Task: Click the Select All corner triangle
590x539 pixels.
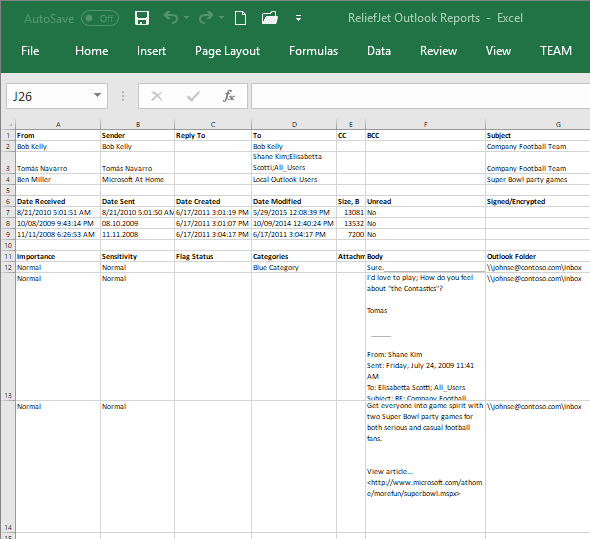Action: click(8, 124)
